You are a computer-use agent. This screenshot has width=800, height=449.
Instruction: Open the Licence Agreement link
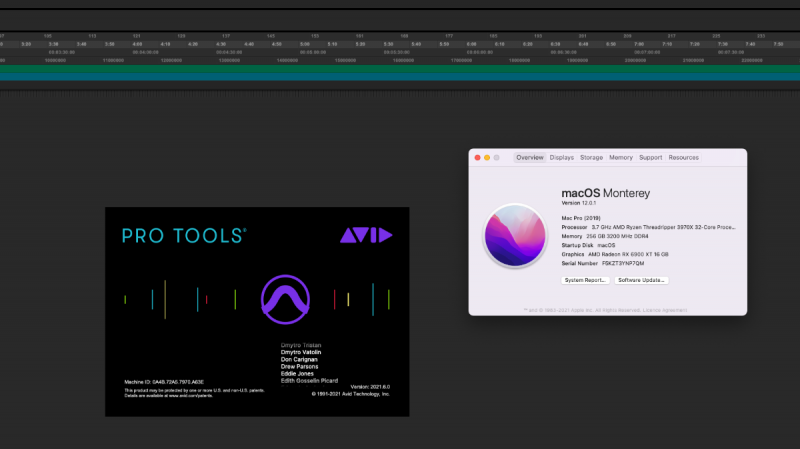[667, 310]
